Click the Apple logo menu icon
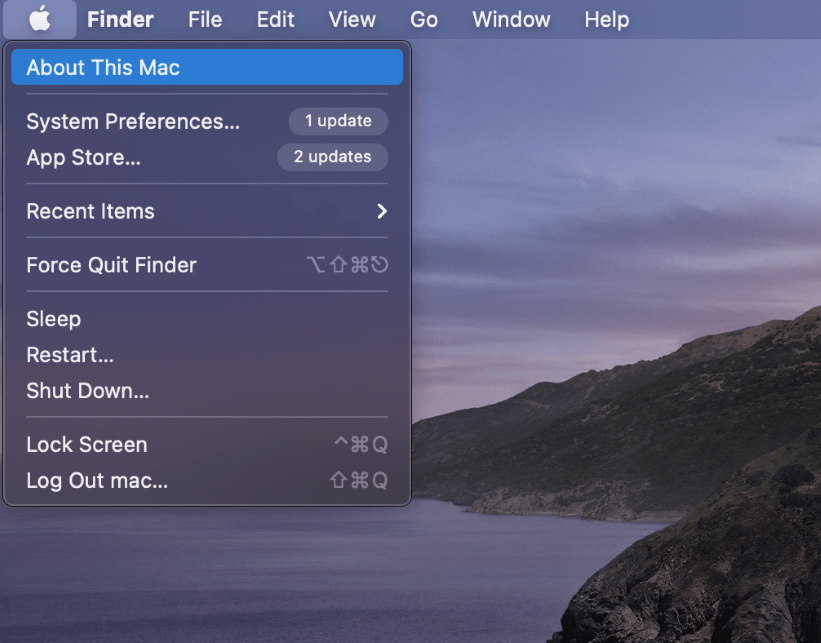 (x=40, y=19)
